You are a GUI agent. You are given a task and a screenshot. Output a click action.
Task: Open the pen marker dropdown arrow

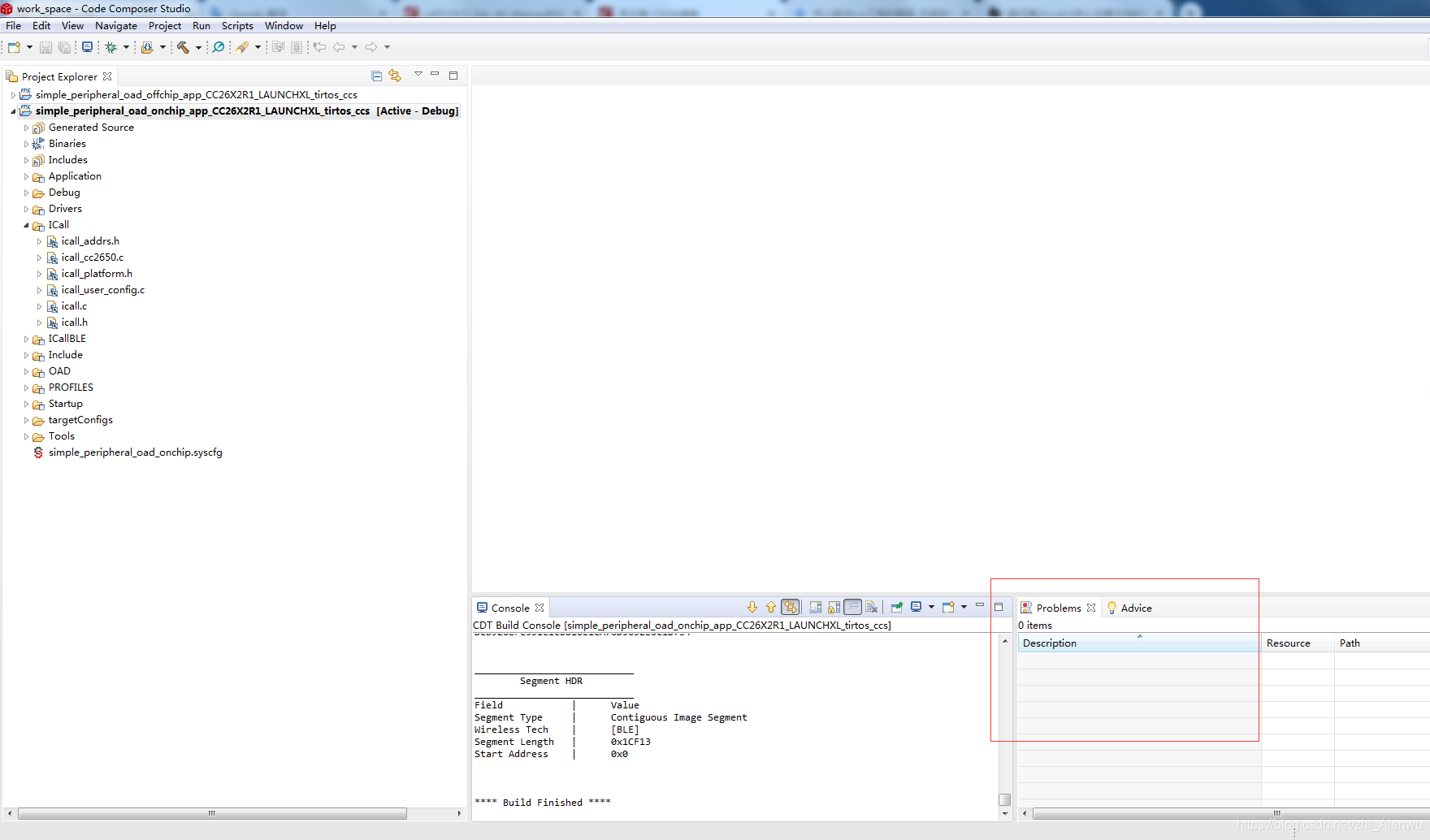(x=258, y=47)
